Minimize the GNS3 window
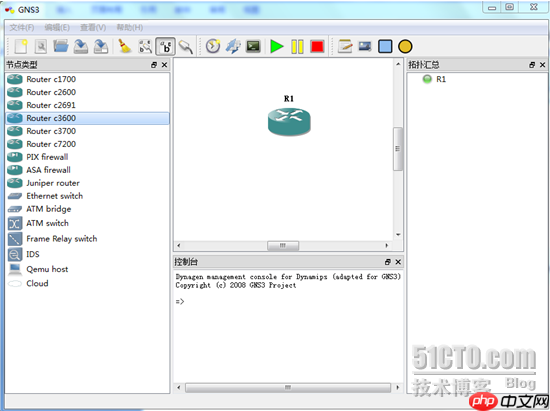Viewport: 550px width, 411px height. click(492, 7)
